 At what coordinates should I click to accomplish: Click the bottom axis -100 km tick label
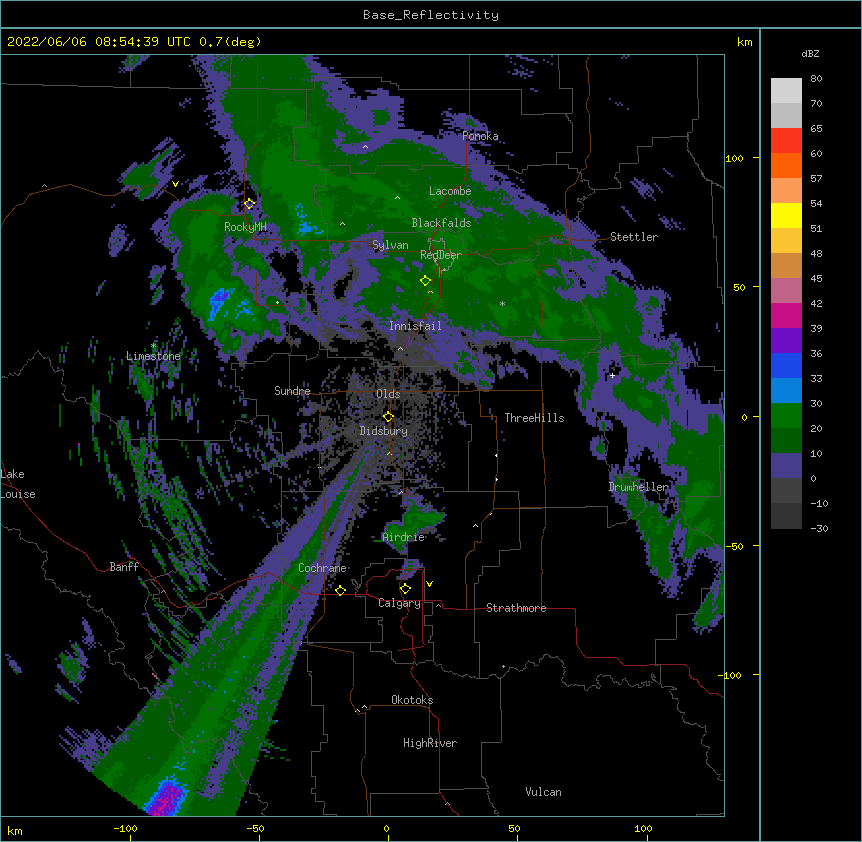pos(125,828)
